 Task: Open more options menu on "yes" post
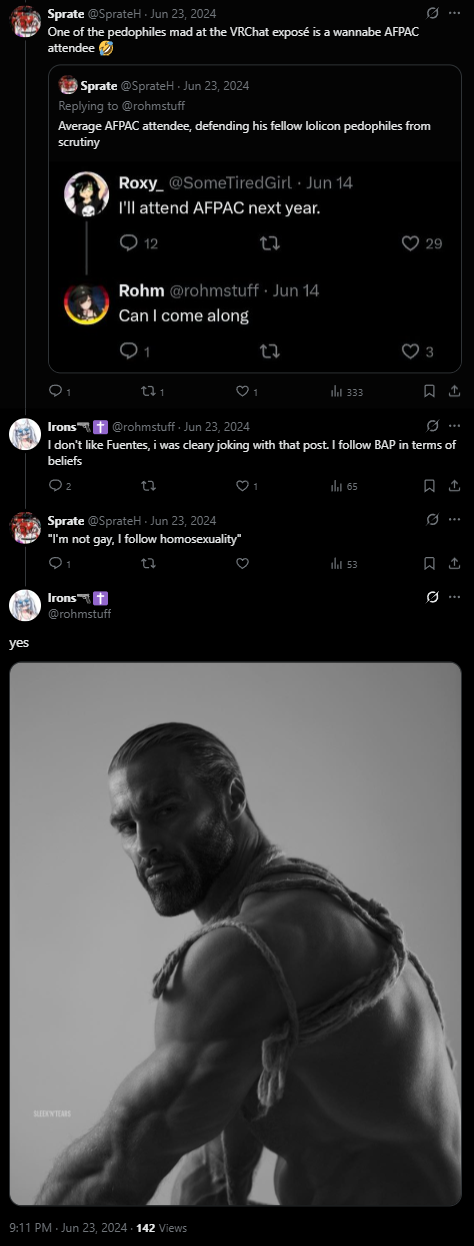click(x=455, y=597)
